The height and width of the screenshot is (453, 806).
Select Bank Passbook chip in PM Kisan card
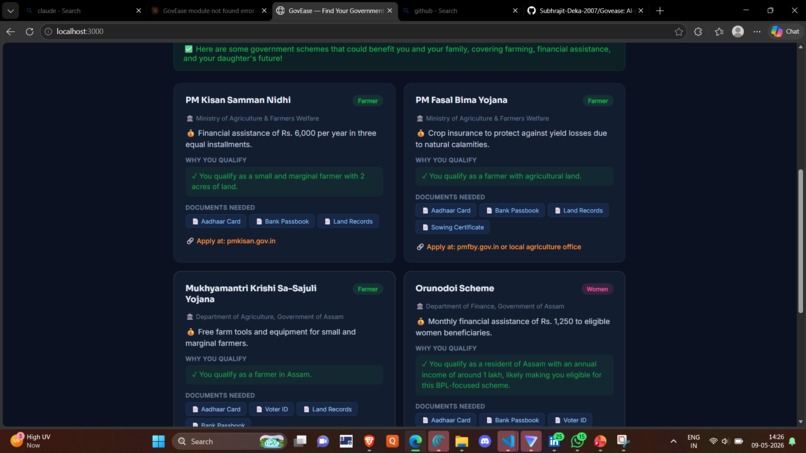point(282,222)
